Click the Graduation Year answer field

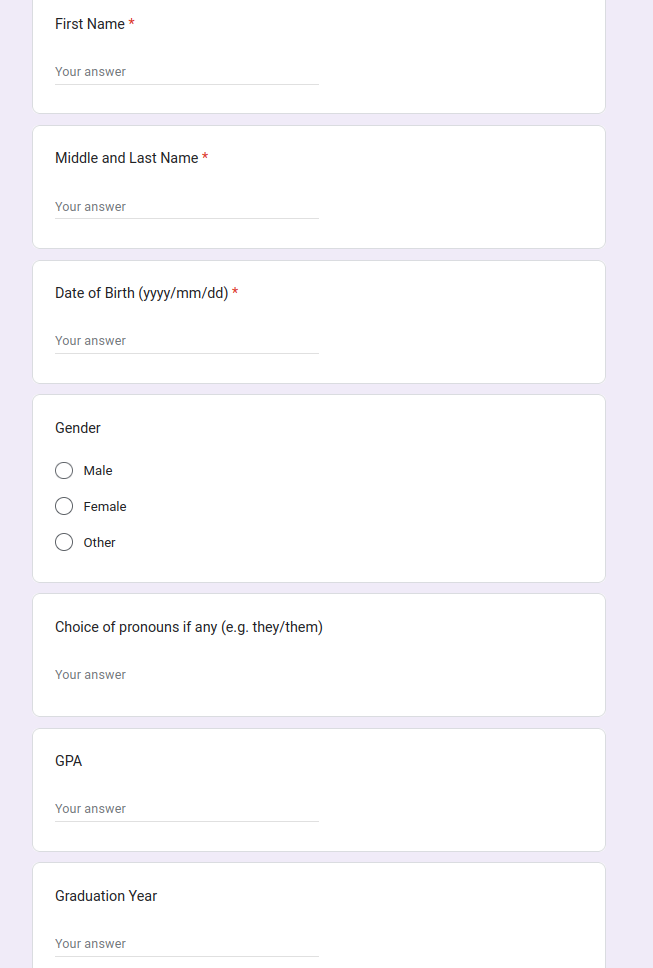[x=187, y=944]
